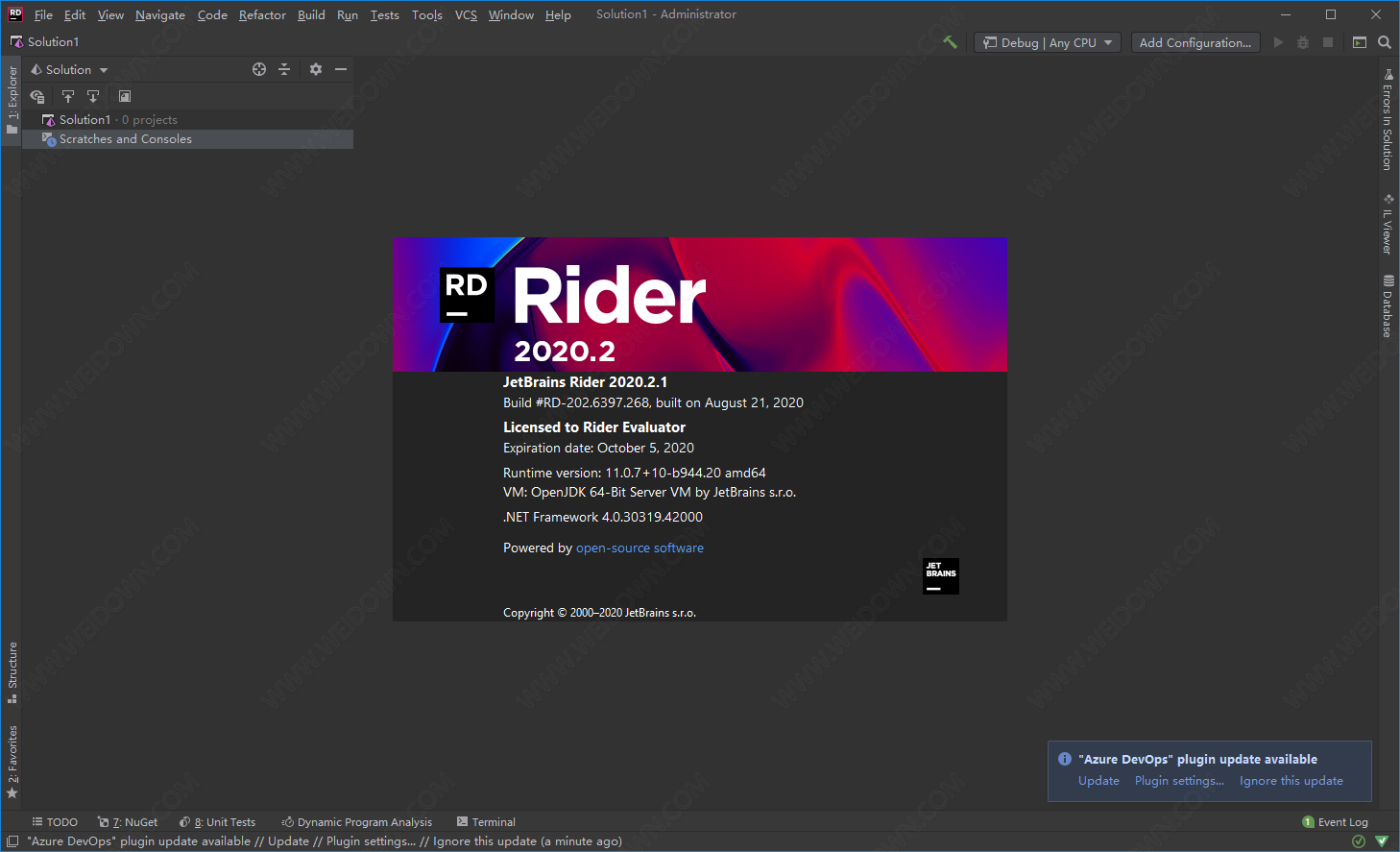Open the Favorites side tool window
Image resolution: width=1400 pixels, height=852 pixels.
pos(12,763)
